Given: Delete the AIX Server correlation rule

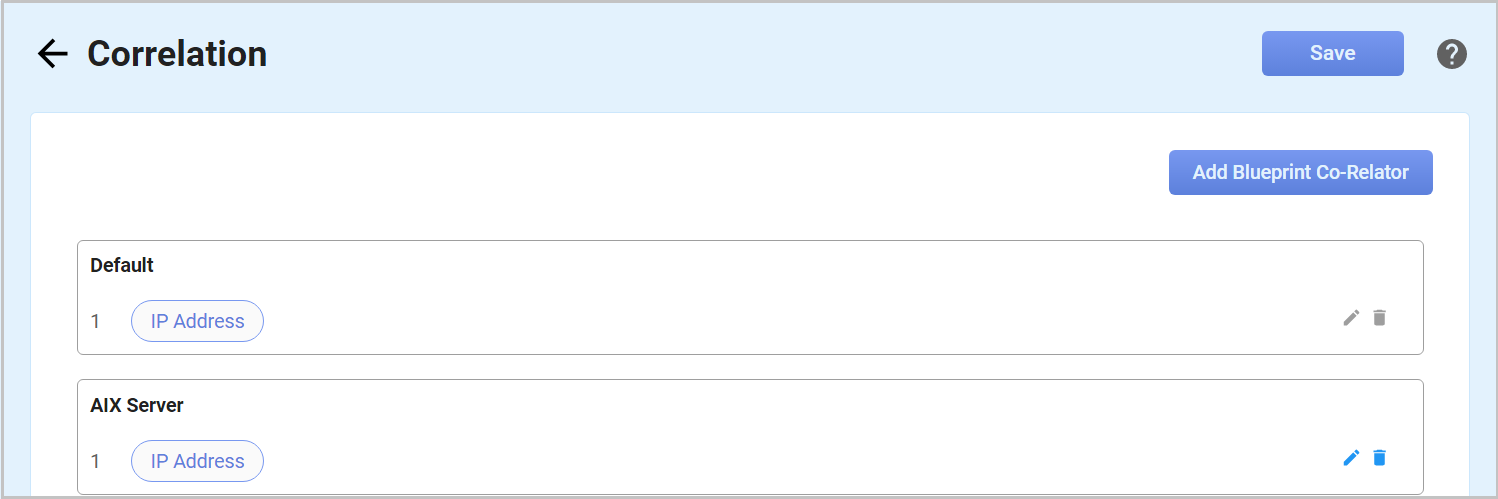Looking at the screenshot, I should pyautogui.click(x=1380, y=458).
